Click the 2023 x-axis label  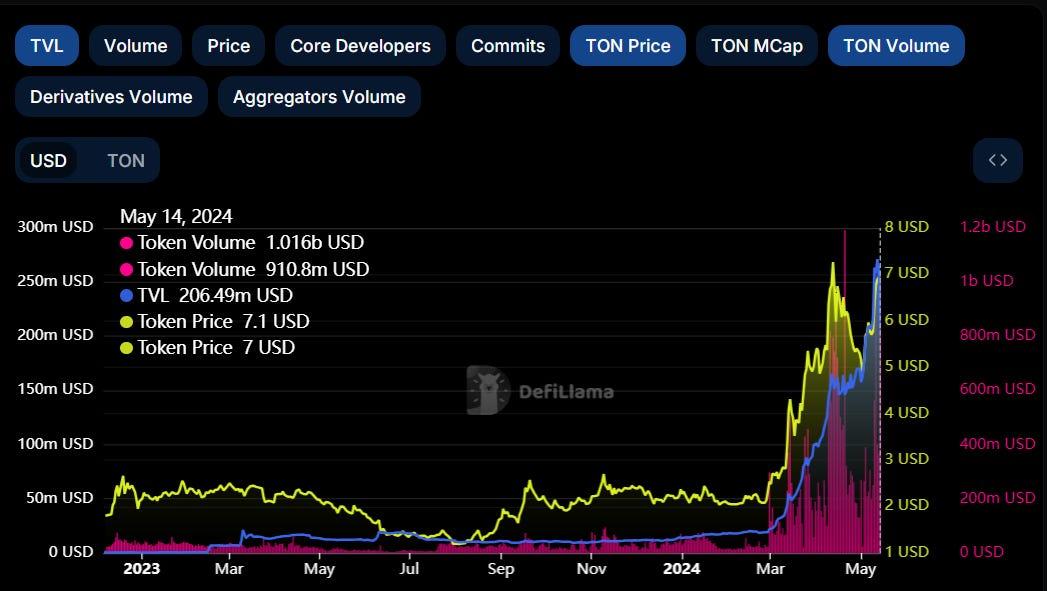click(140, 569)
